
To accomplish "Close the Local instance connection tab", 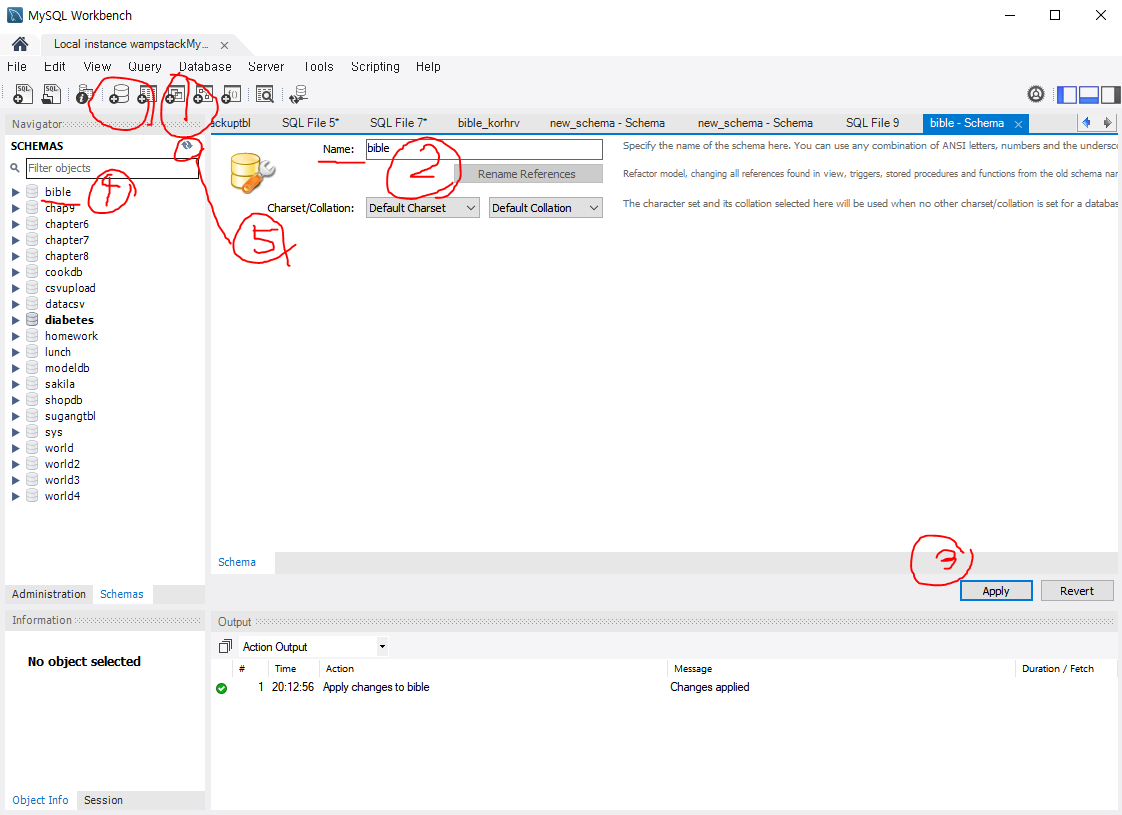I will (224, 45).
